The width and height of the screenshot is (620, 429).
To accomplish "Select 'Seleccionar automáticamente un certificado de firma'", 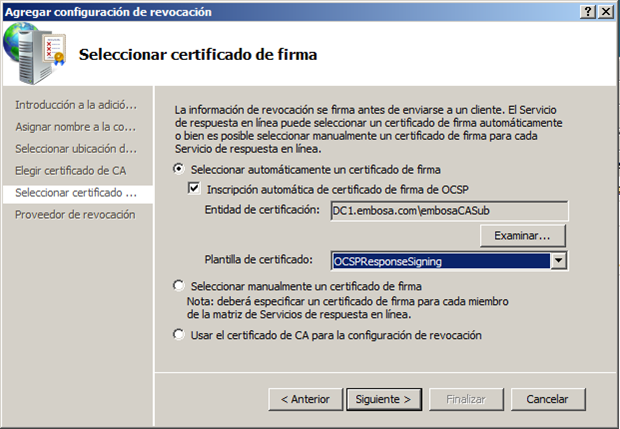I will pyautogui.click(x=180, y=169).
